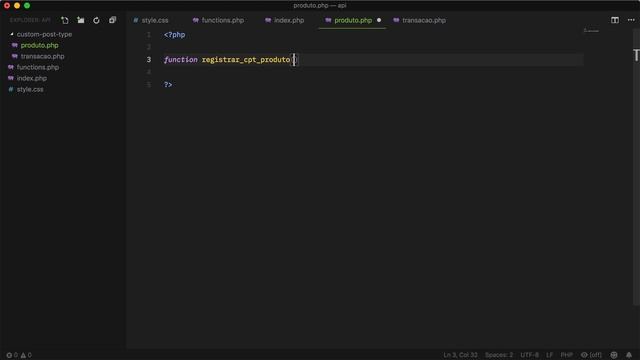Viewport: 640px width, 360px height.
Task: Place cursor at closing ?> tag
Action: click(x=168, y=84)
